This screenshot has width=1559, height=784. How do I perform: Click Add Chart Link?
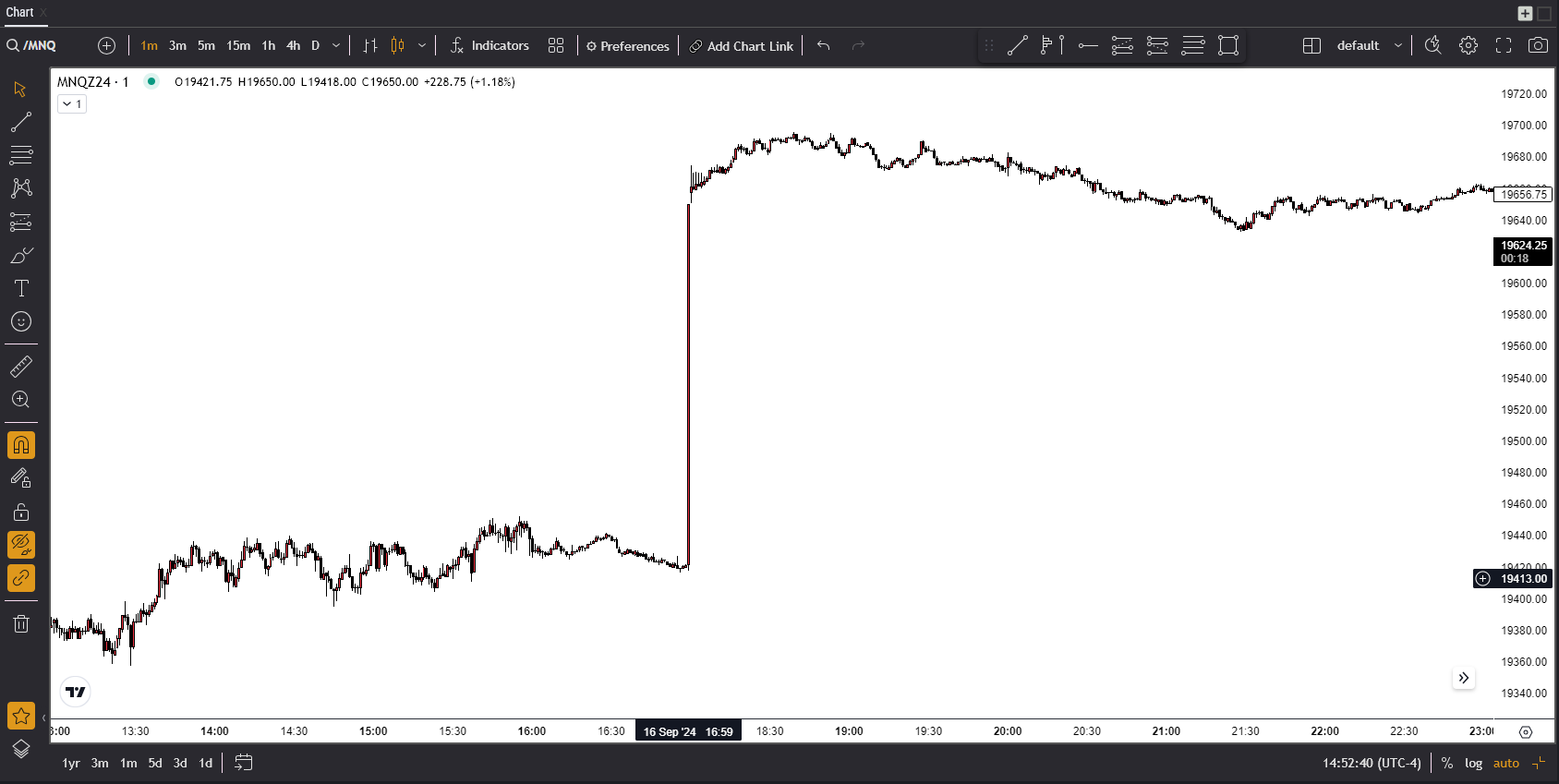coord(742,46)
